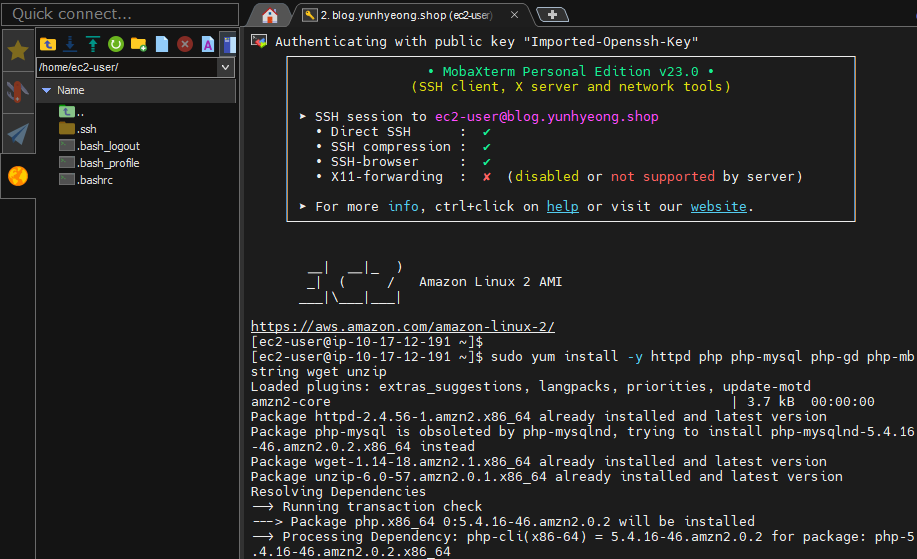Delete selected files red X icon
917x559 pixels.
[x=185, y=44]
